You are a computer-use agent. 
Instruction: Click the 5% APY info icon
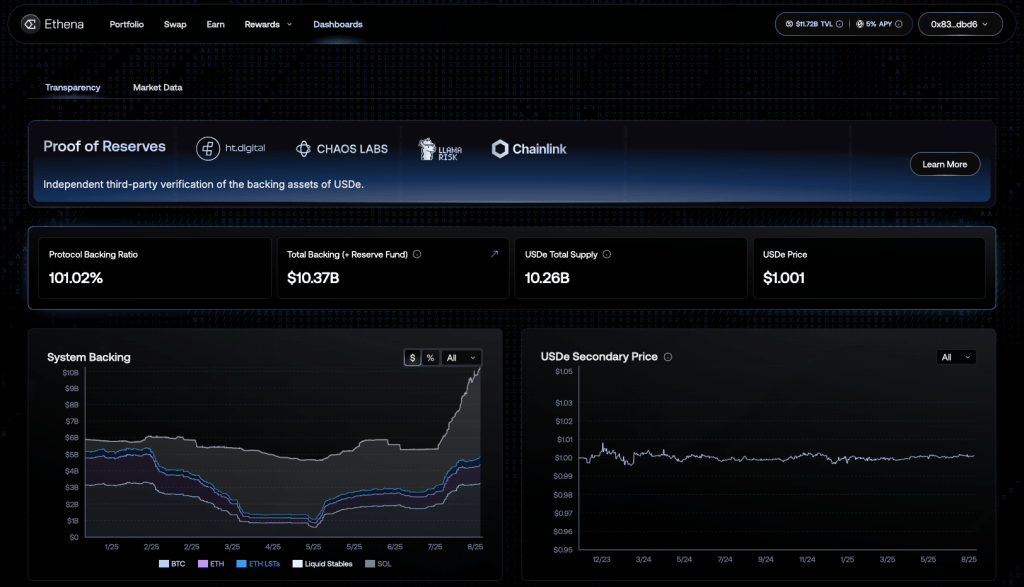pyautogui.click(x=901, y=23)
